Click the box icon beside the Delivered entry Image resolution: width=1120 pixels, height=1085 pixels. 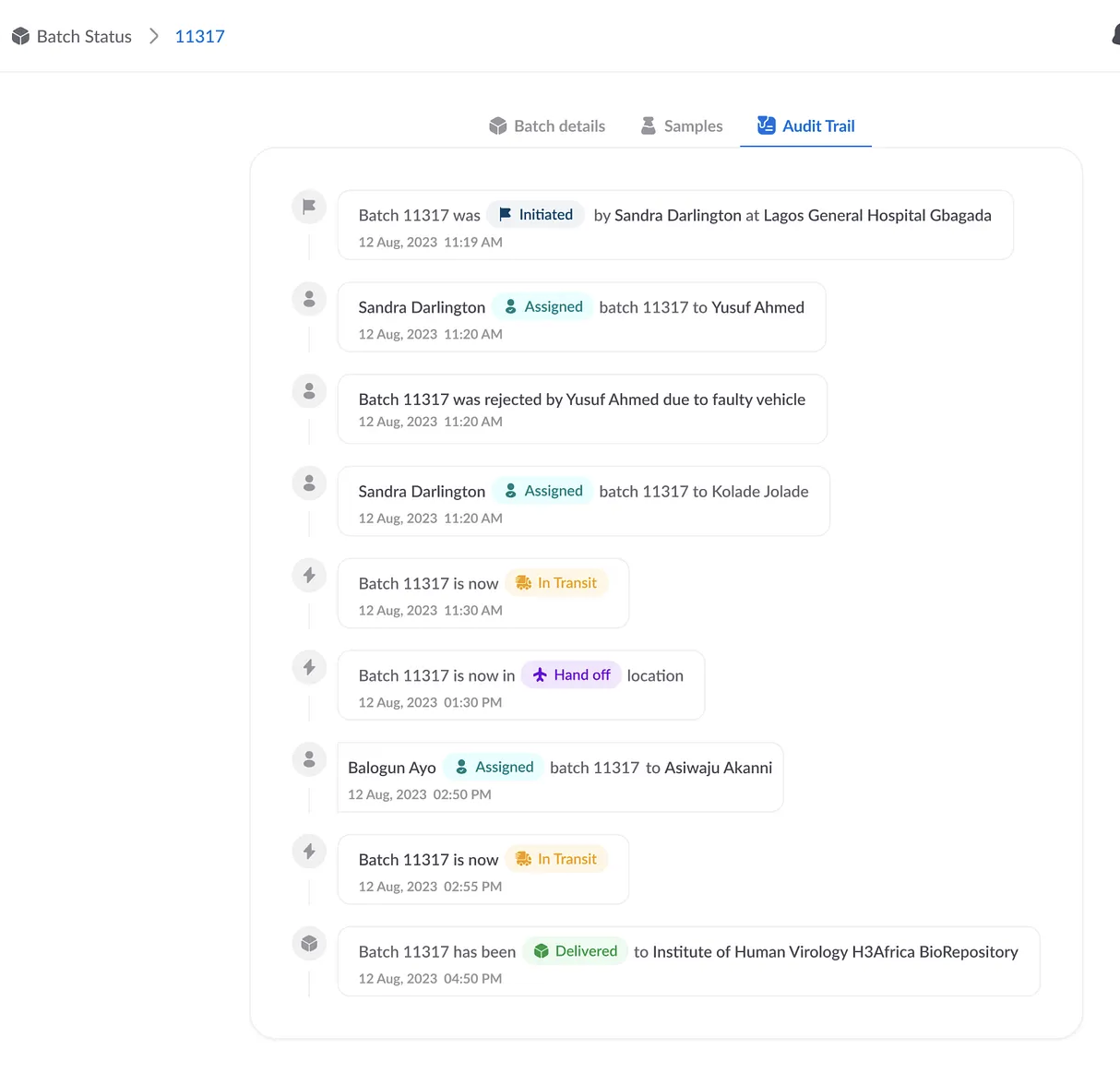(x=309, y=943)
